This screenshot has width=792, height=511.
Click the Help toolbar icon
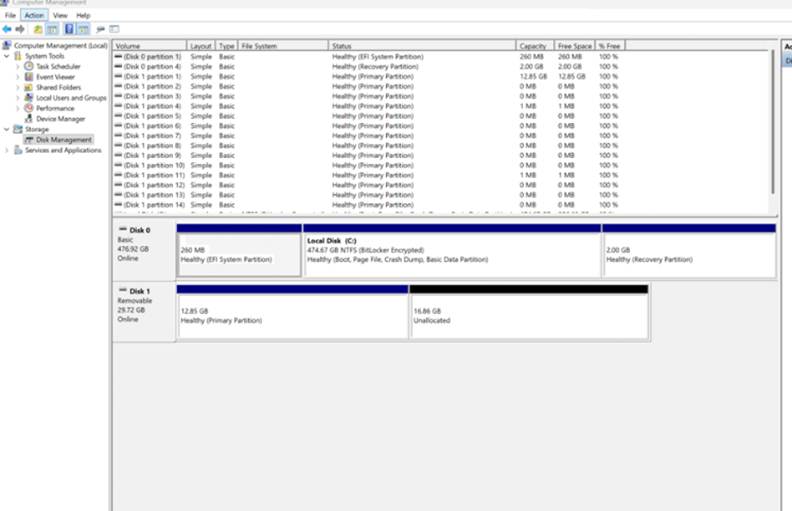[x=69, y=30]
